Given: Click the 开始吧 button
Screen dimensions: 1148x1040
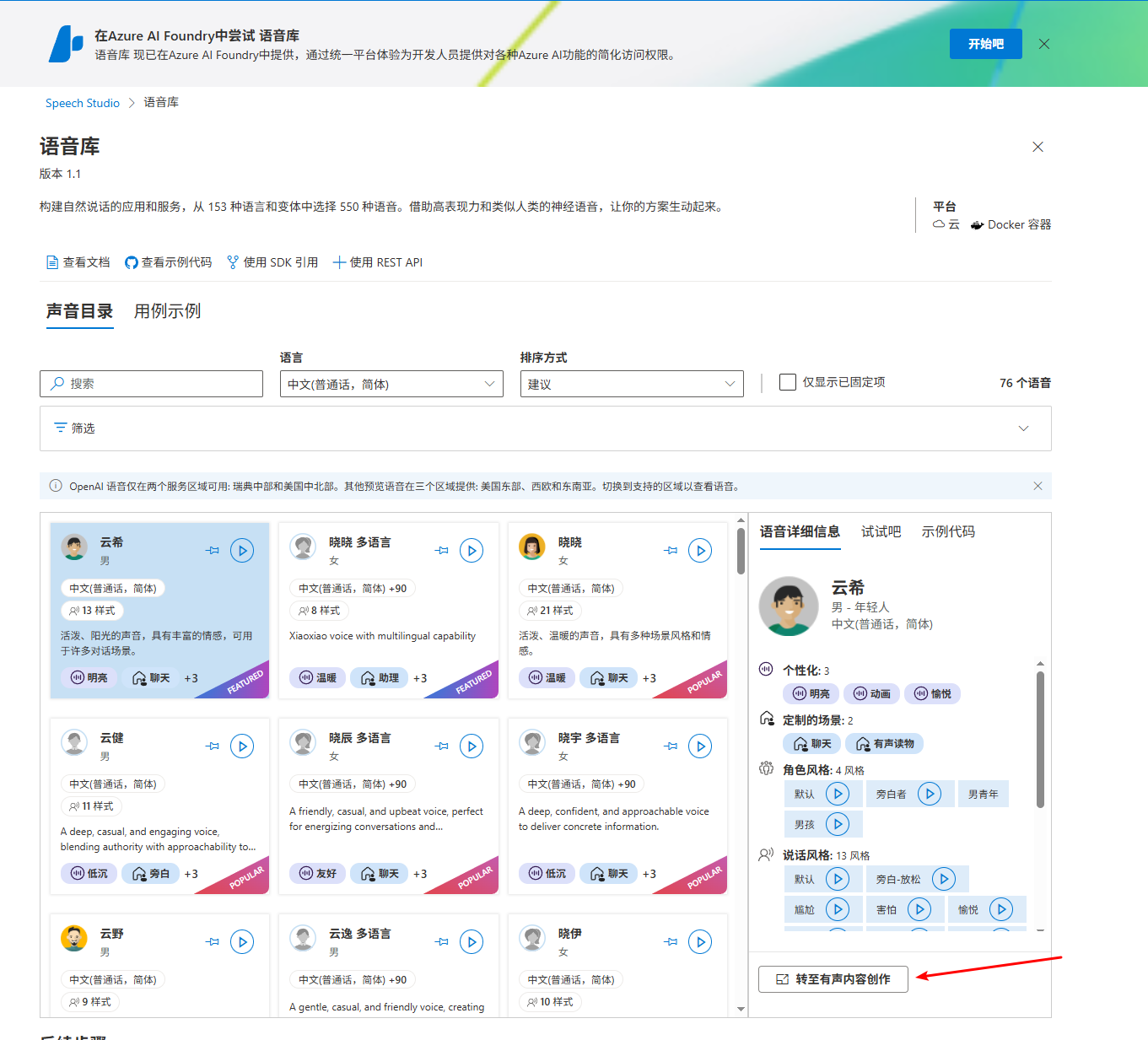Looking at the screenshot, I should 985,44.
